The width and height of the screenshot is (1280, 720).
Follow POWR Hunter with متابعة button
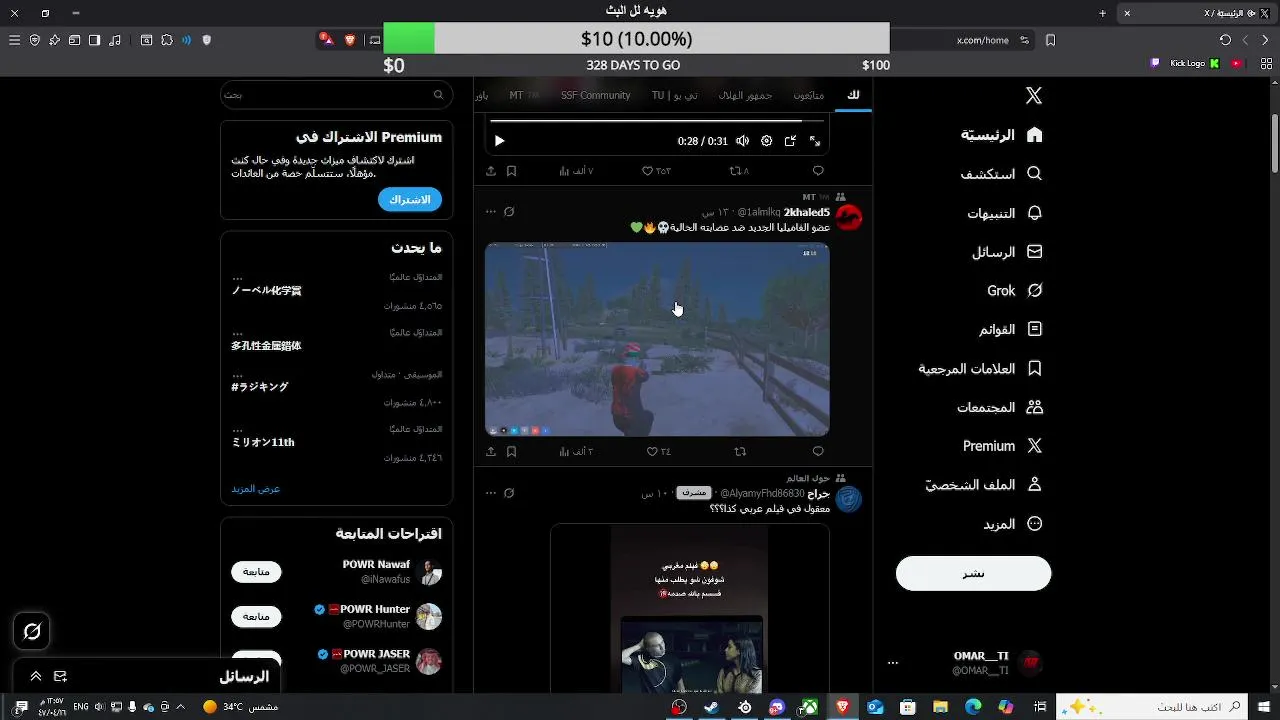256,617
